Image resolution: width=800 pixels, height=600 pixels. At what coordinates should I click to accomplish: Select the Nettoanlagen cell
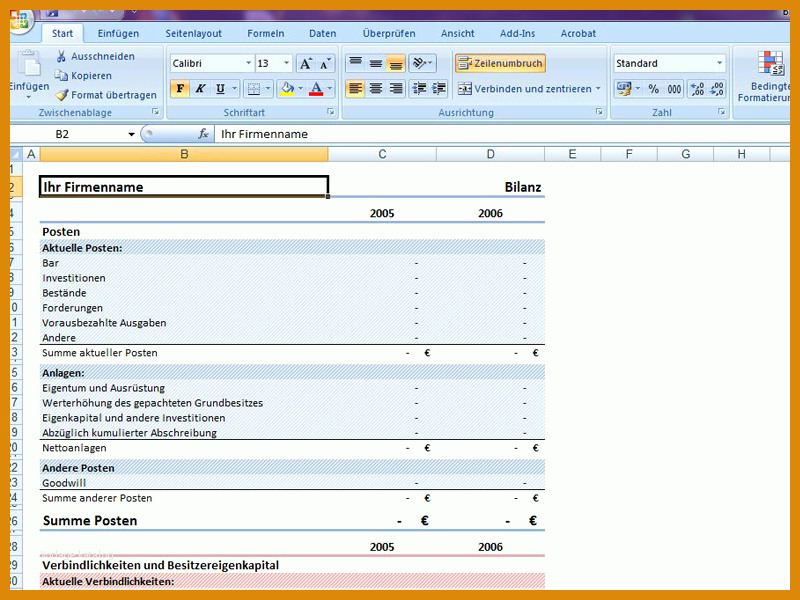pyautogui.click(x=74, y=448)
